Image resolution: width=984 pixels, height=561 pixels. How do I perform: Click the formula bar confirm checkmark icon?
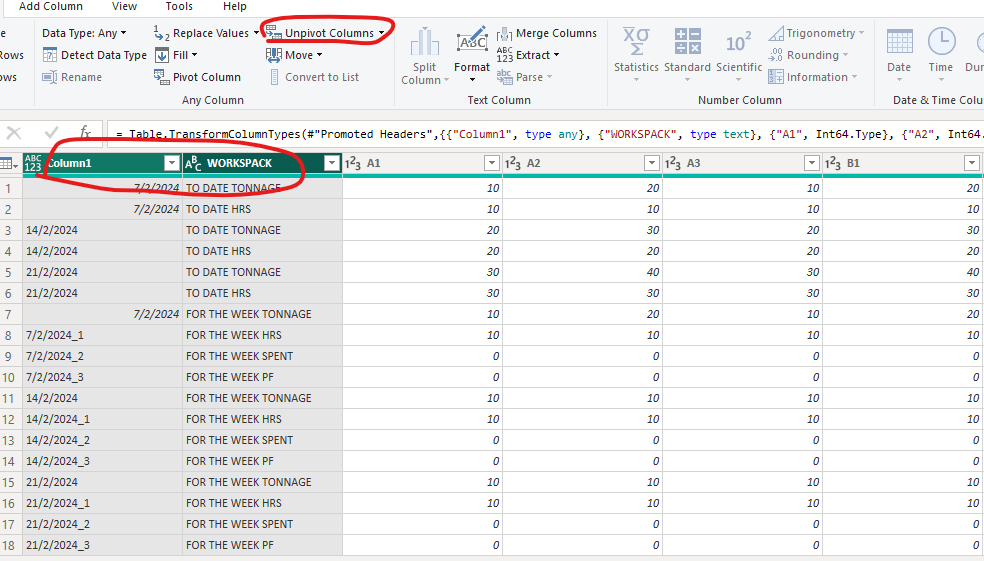[51, 133]
